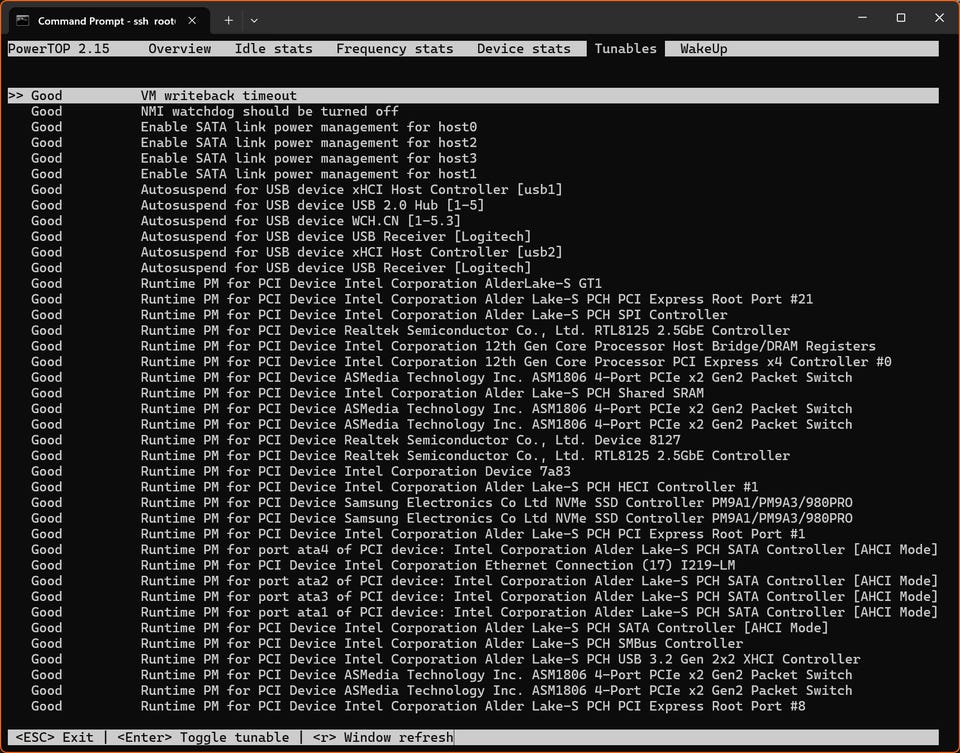Select the VM writeback timeout tunable
This screenshot has width=960, height=753.
click(473, 96)
